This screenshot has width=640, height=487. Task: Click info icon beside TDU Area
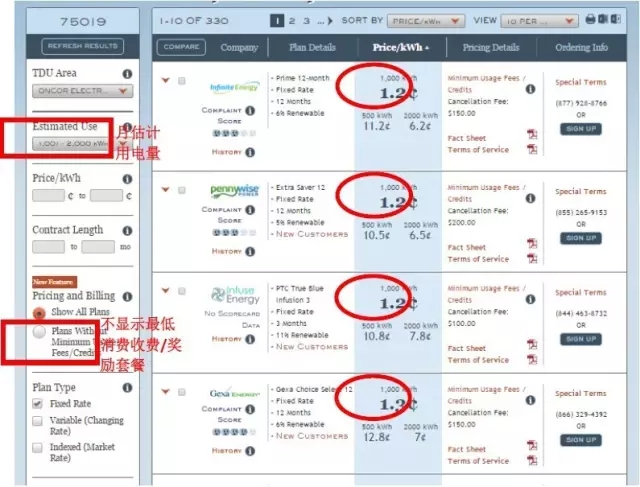pyautogui.click(x=127, y=73)
